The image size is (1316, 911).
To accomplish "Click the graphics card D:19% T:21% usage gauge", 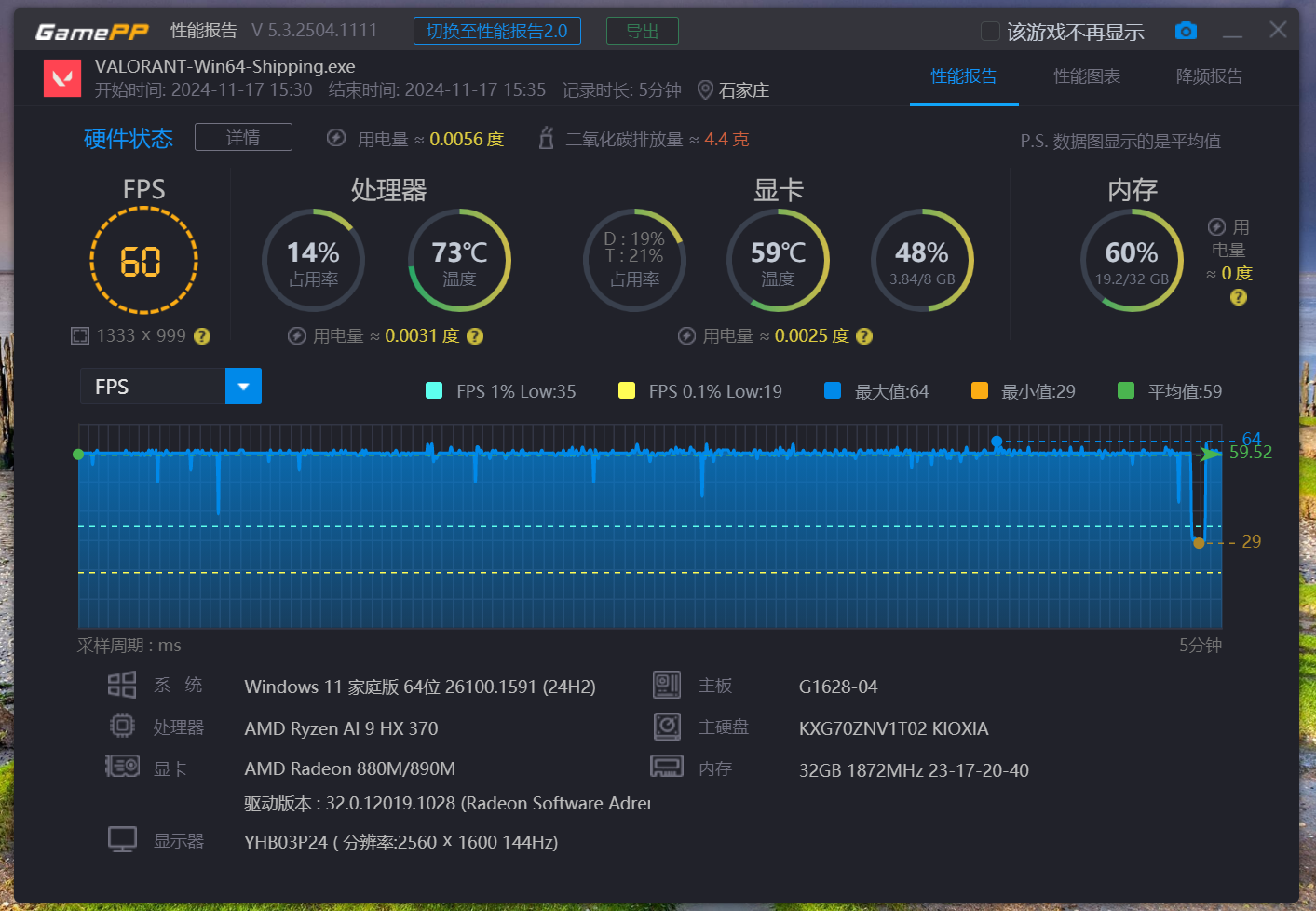I will coord(634,260).
